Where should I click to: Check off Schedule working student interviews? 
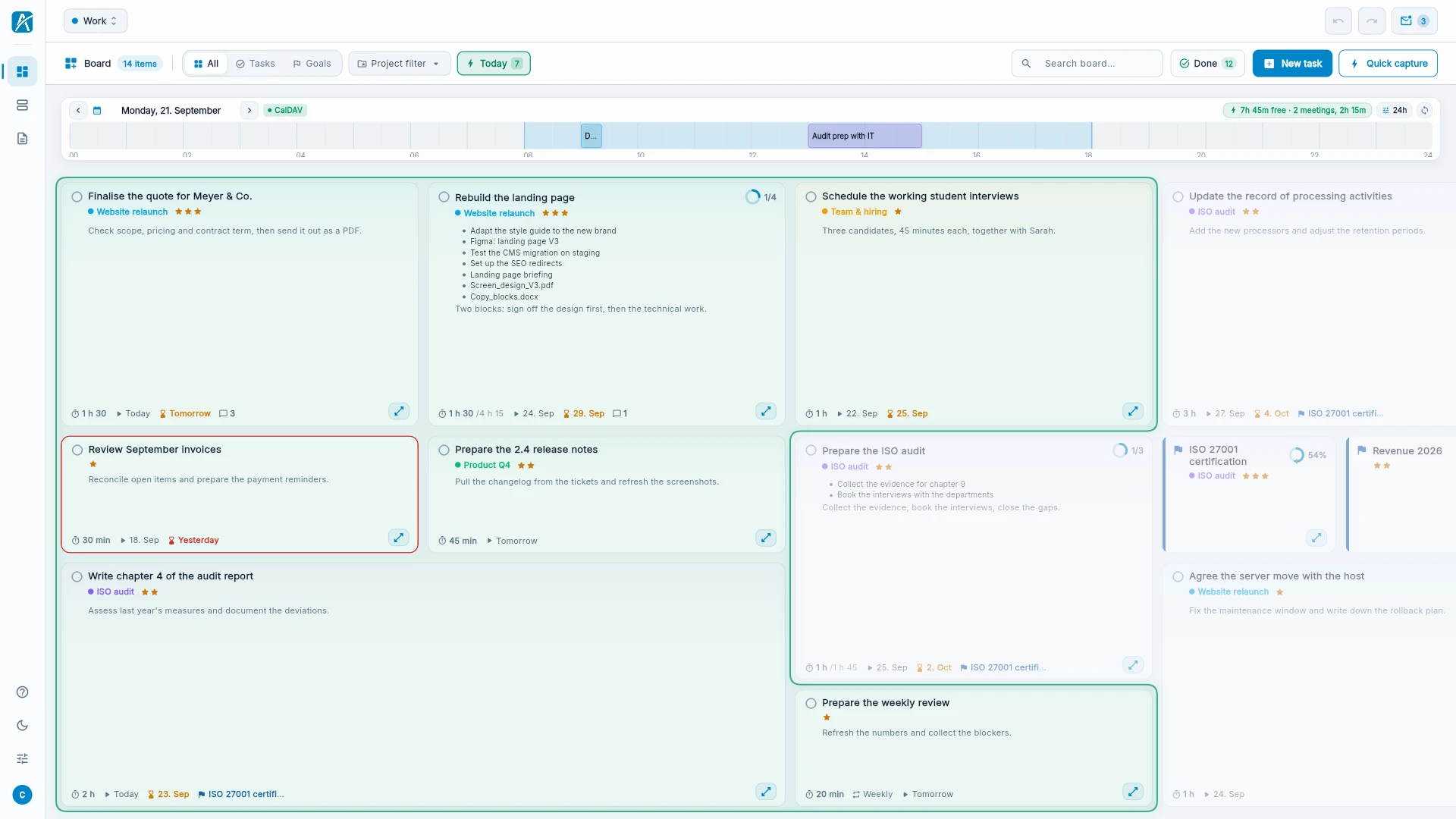pyautogui.click(x=811, y=197)
